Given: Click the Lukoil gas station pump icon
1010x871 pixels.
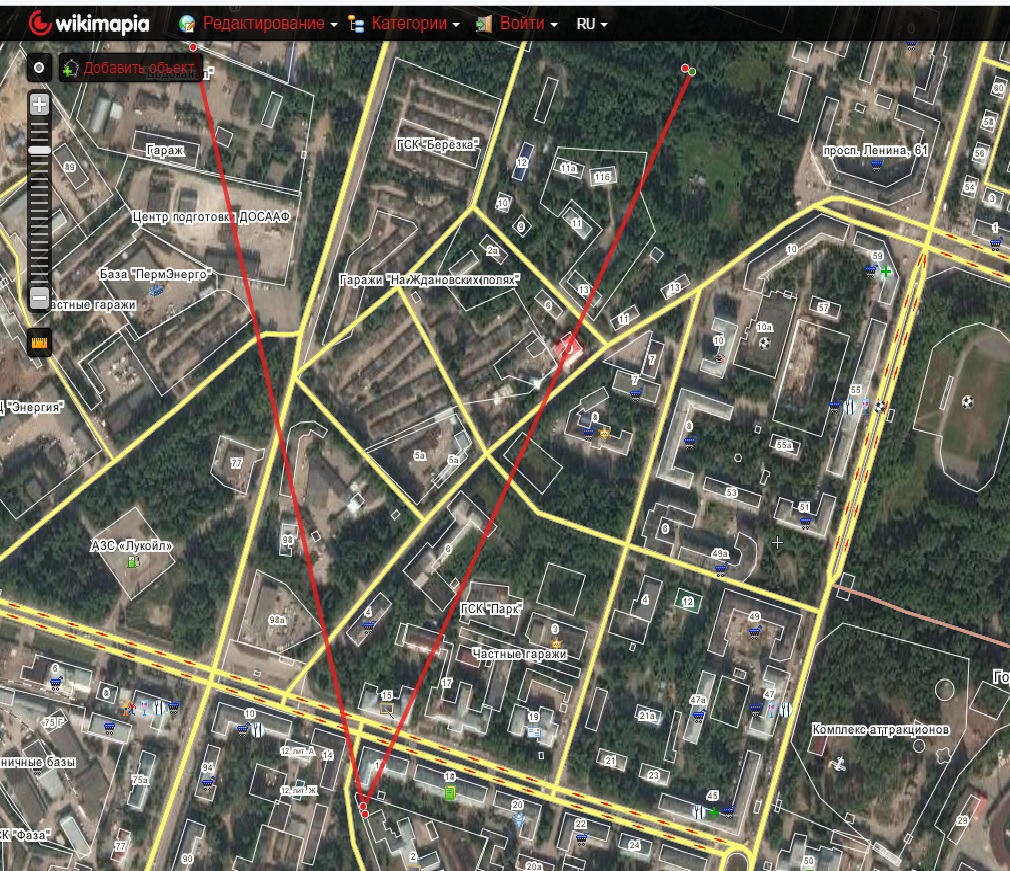Looking at the screenshot, I should (132, 563).
